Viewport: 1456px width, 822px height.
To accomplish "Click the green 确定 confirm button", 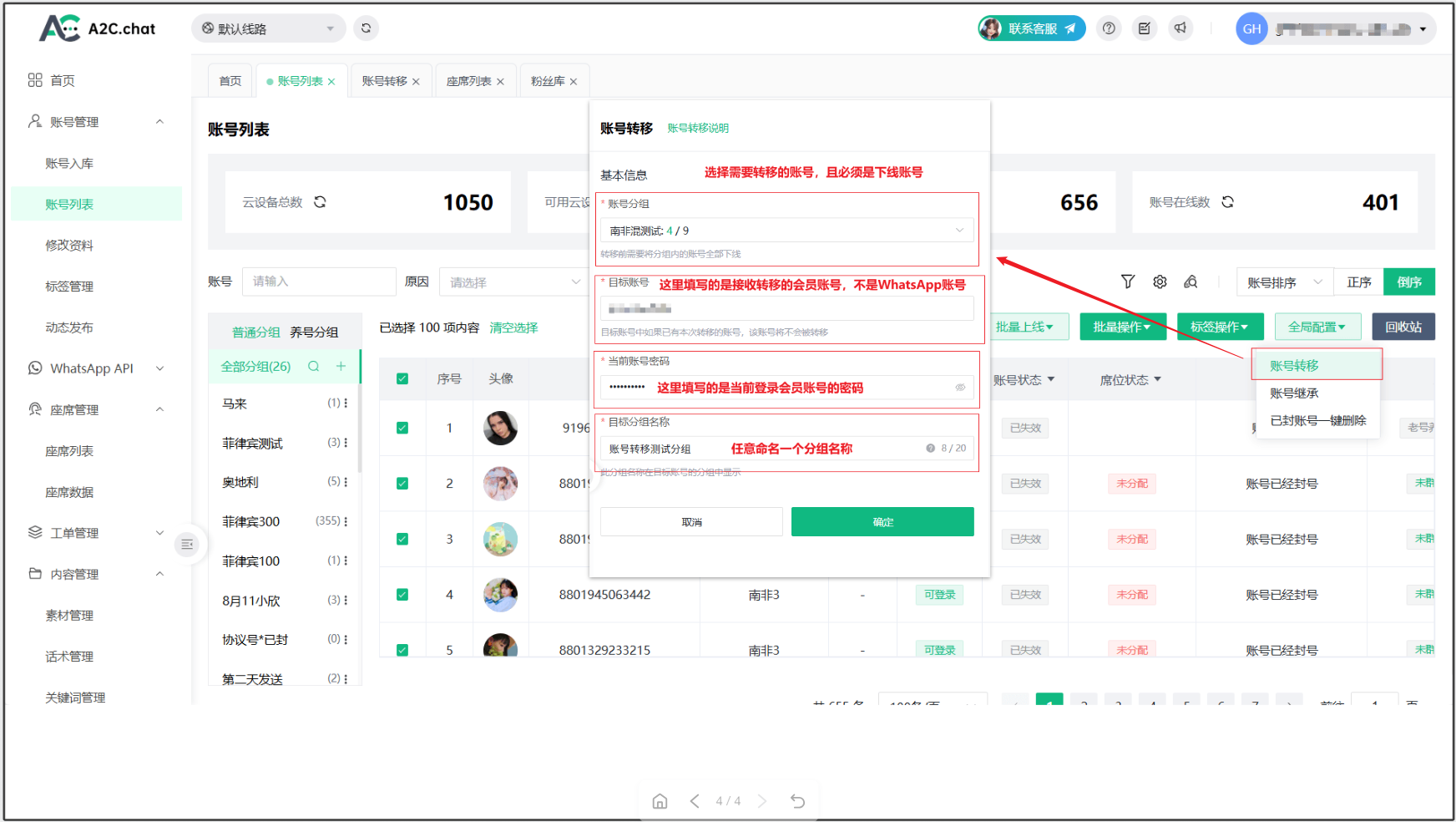I will point(882,522).
